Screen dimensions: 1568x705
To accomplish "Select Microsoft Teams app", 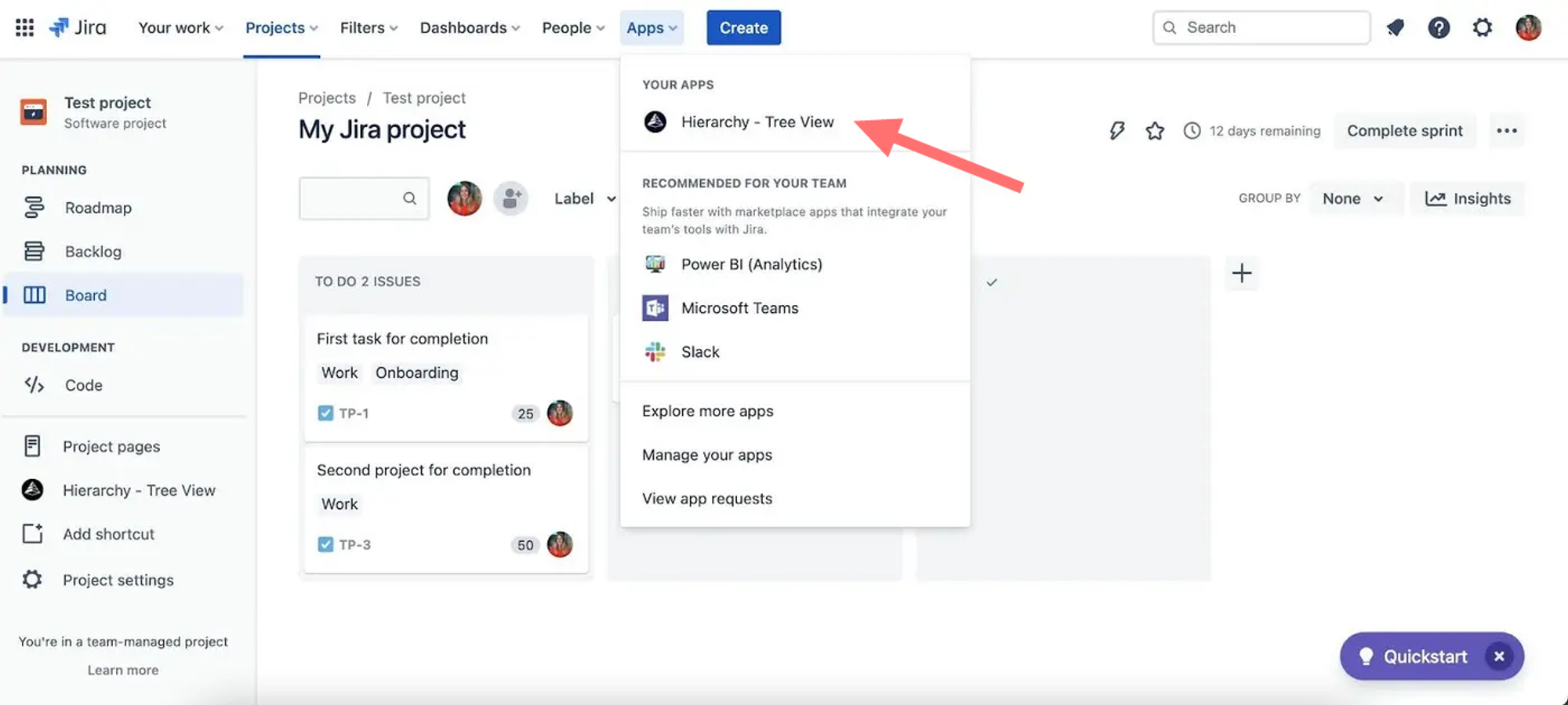I will (x=795, y=308).
